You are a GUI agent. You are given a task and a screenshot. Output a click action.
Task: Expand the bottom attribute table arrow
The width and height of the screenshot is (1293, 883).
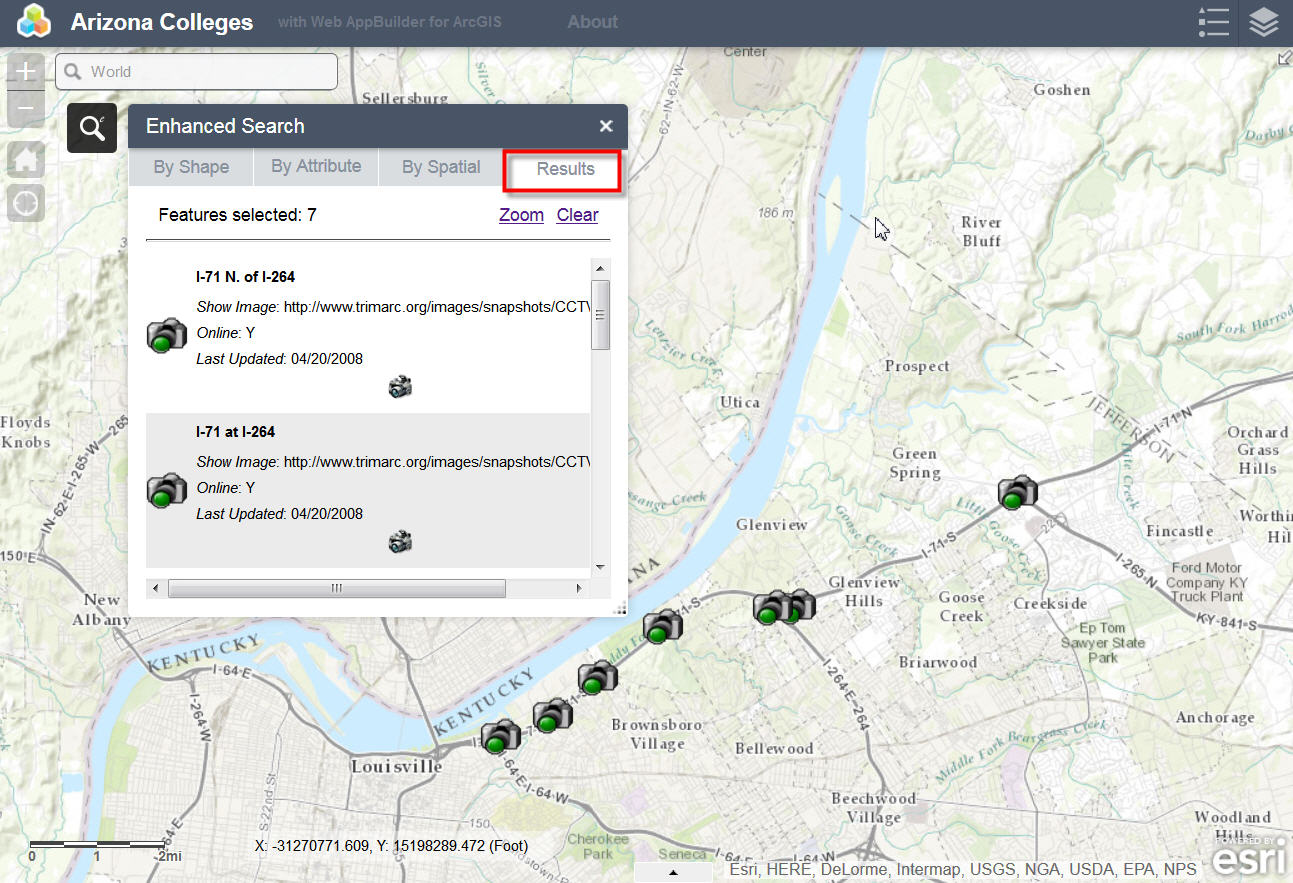pos(674,872)
